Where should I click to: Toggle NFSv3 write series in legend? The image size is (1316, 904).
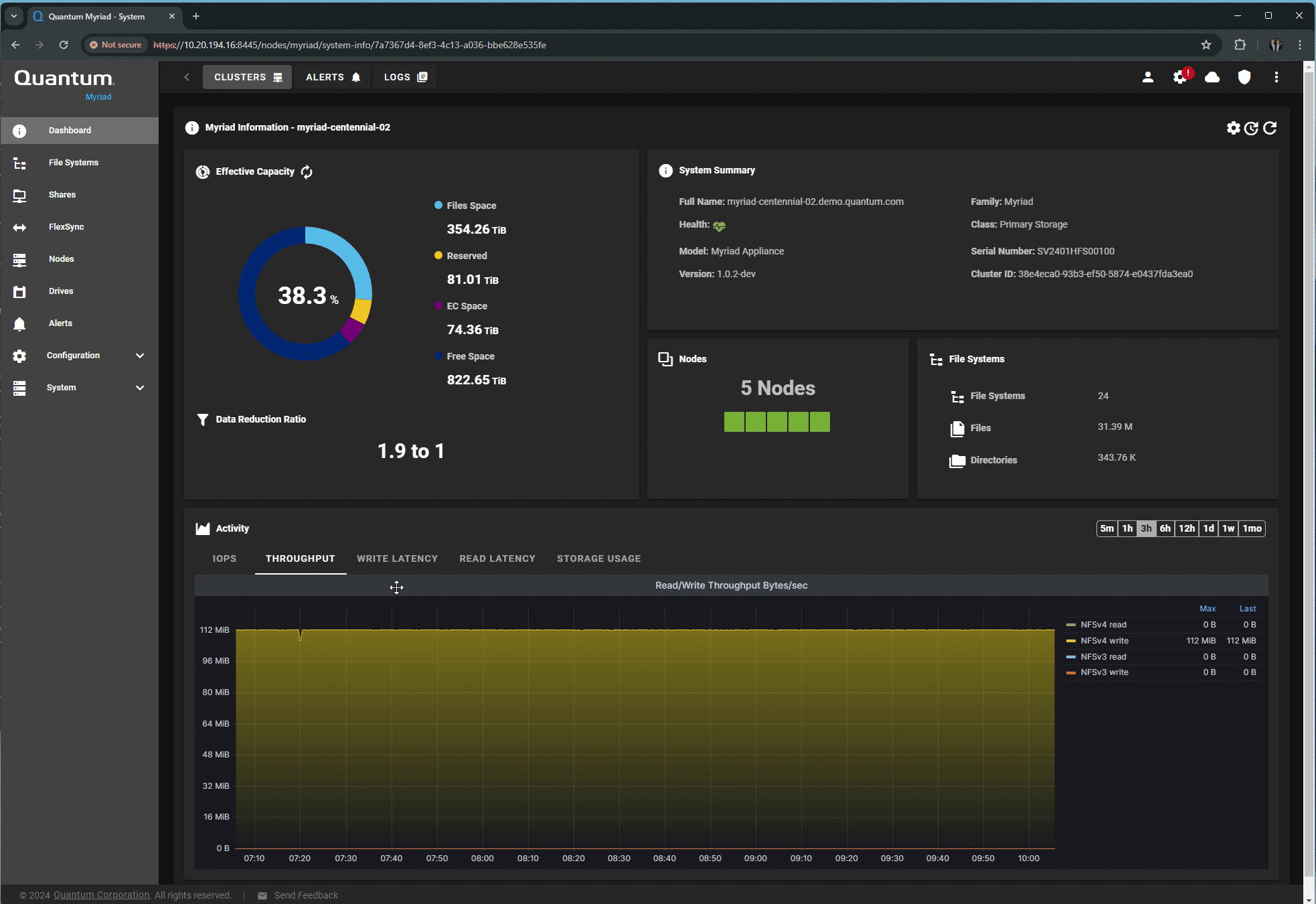pyautogui.click(x=1104, y=673)
